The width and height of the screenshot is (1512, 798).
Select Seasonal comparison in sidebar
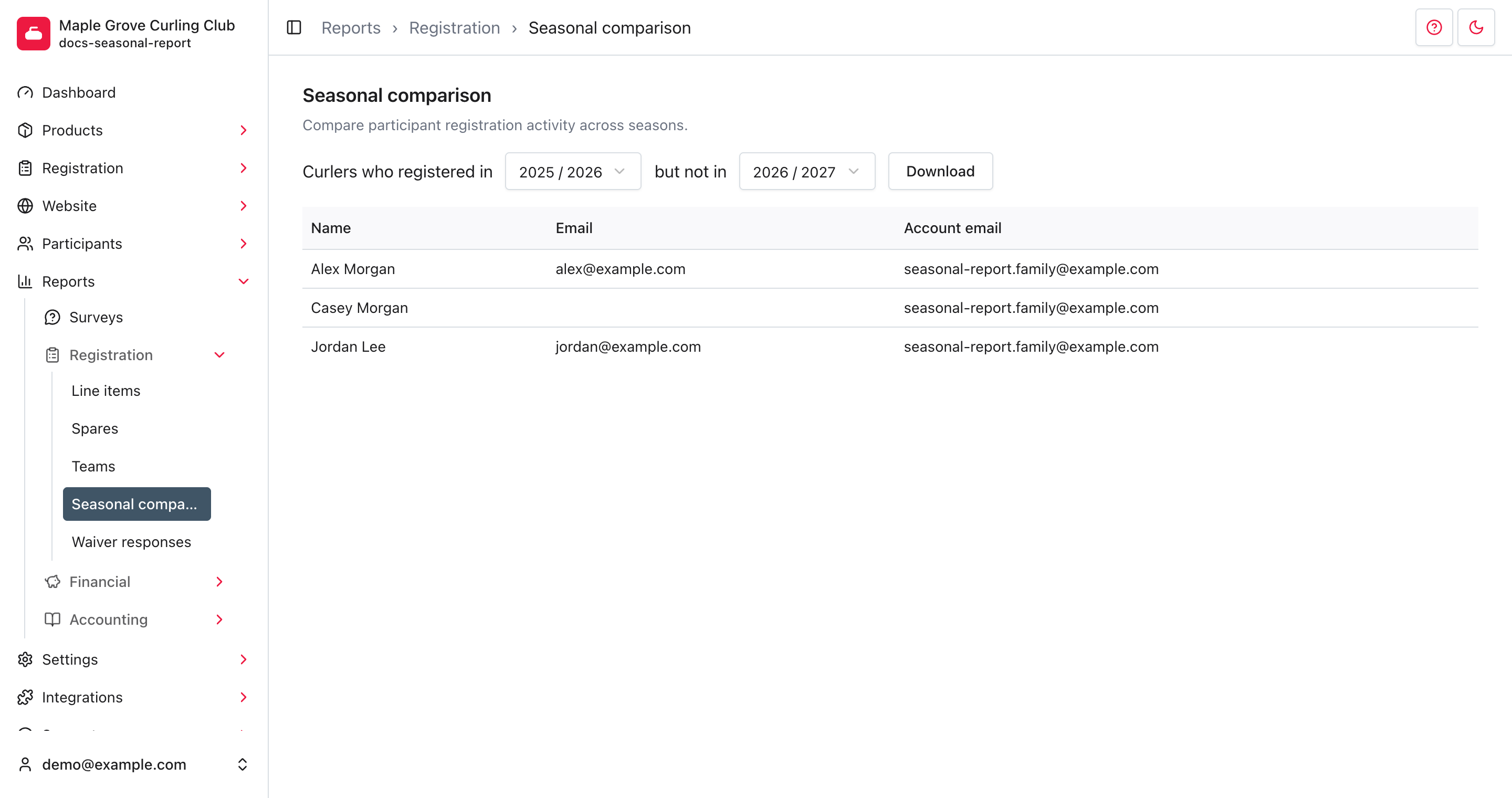point(136,504)
